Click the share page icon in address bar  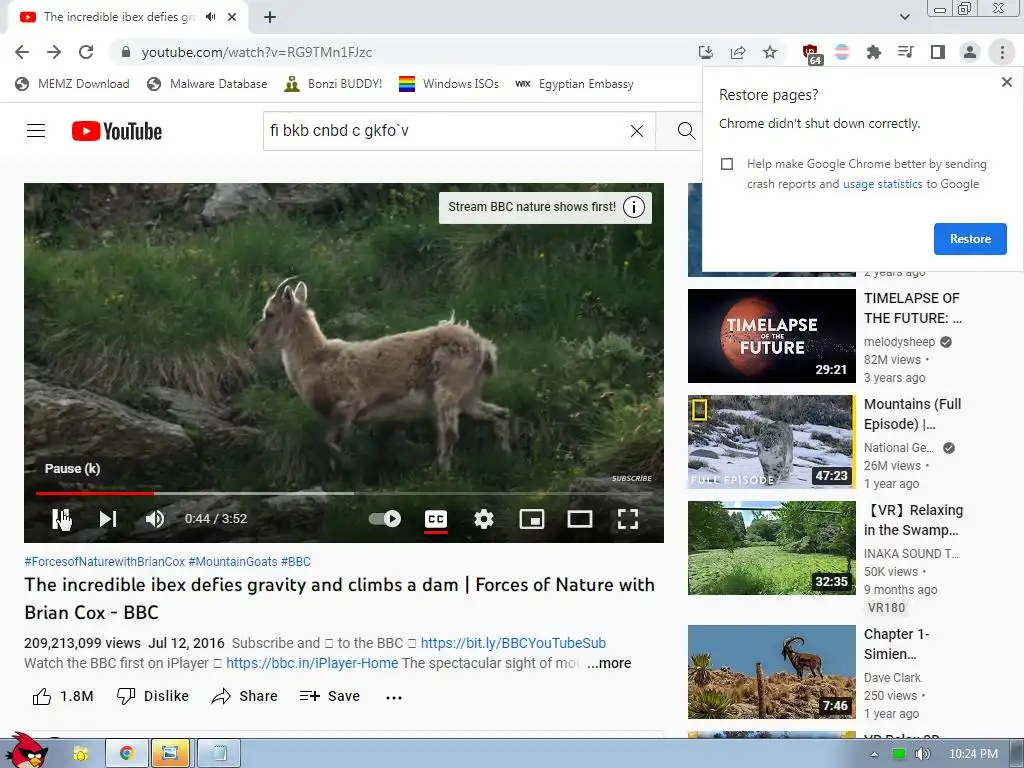[738, 52]
